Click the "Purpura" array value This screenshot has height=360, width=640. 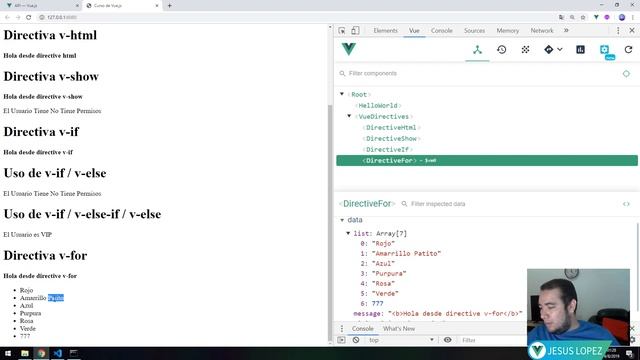389,273
